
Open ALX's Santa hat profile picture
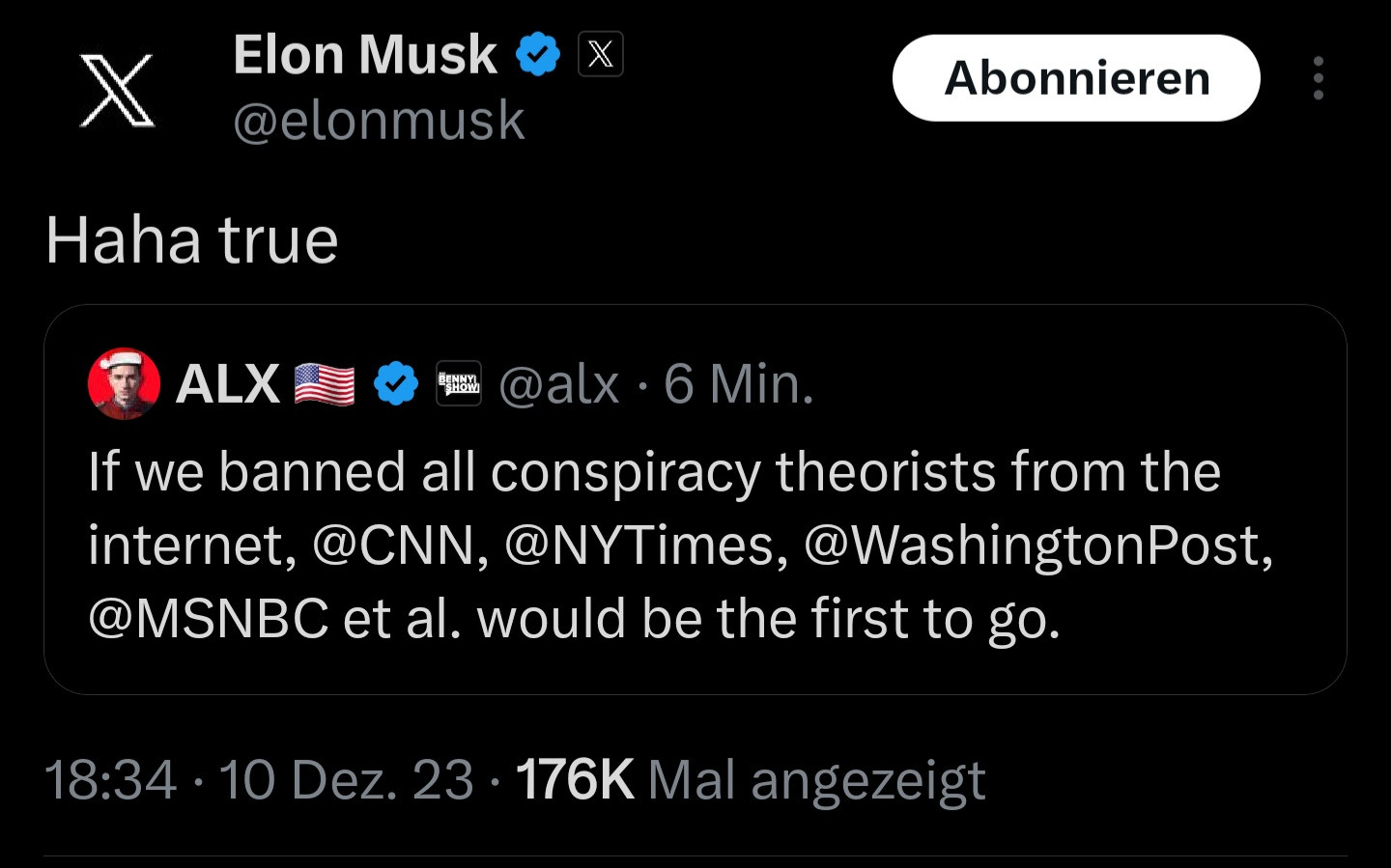click(x=124, y=383)
